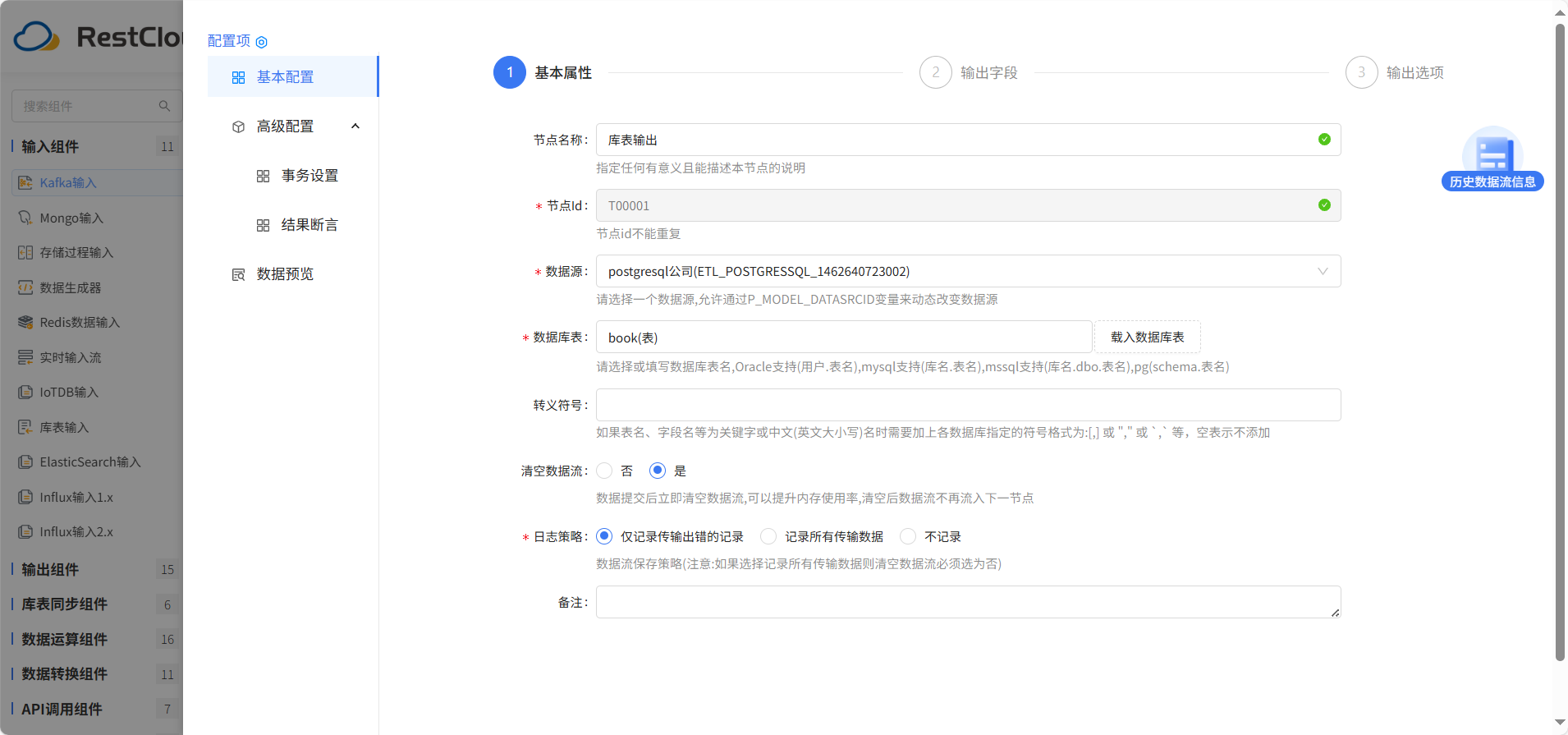This screenshot has width=1568, height=735.
Task: Expand the 输出组件 category in sidebar
Action: click(x=50, y=569)
